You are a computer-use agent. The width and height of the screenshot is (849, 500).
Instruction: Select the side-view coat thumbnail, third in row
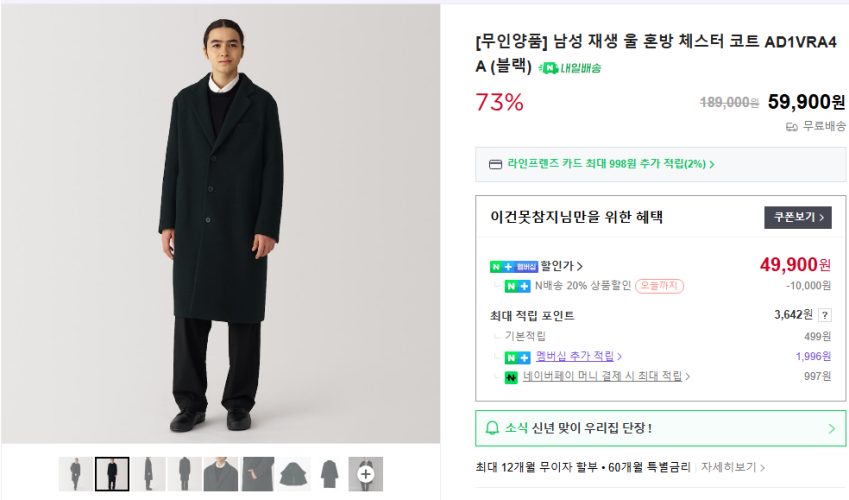click(148, 474)
